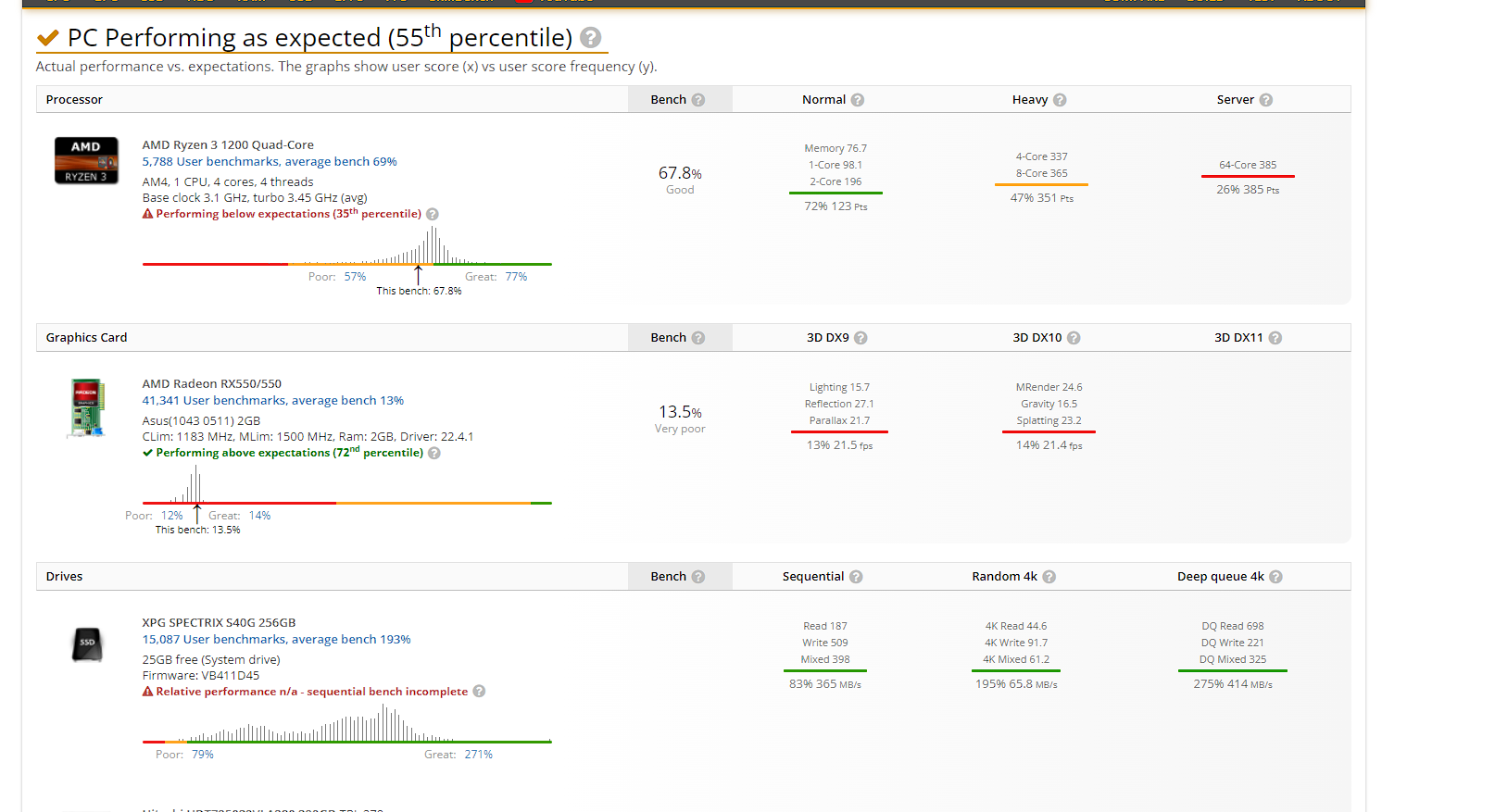This screenshot has height=812, width=1495.
Task: Click the 26% 385 Pts server result
Action: (x=1248, y=190)
